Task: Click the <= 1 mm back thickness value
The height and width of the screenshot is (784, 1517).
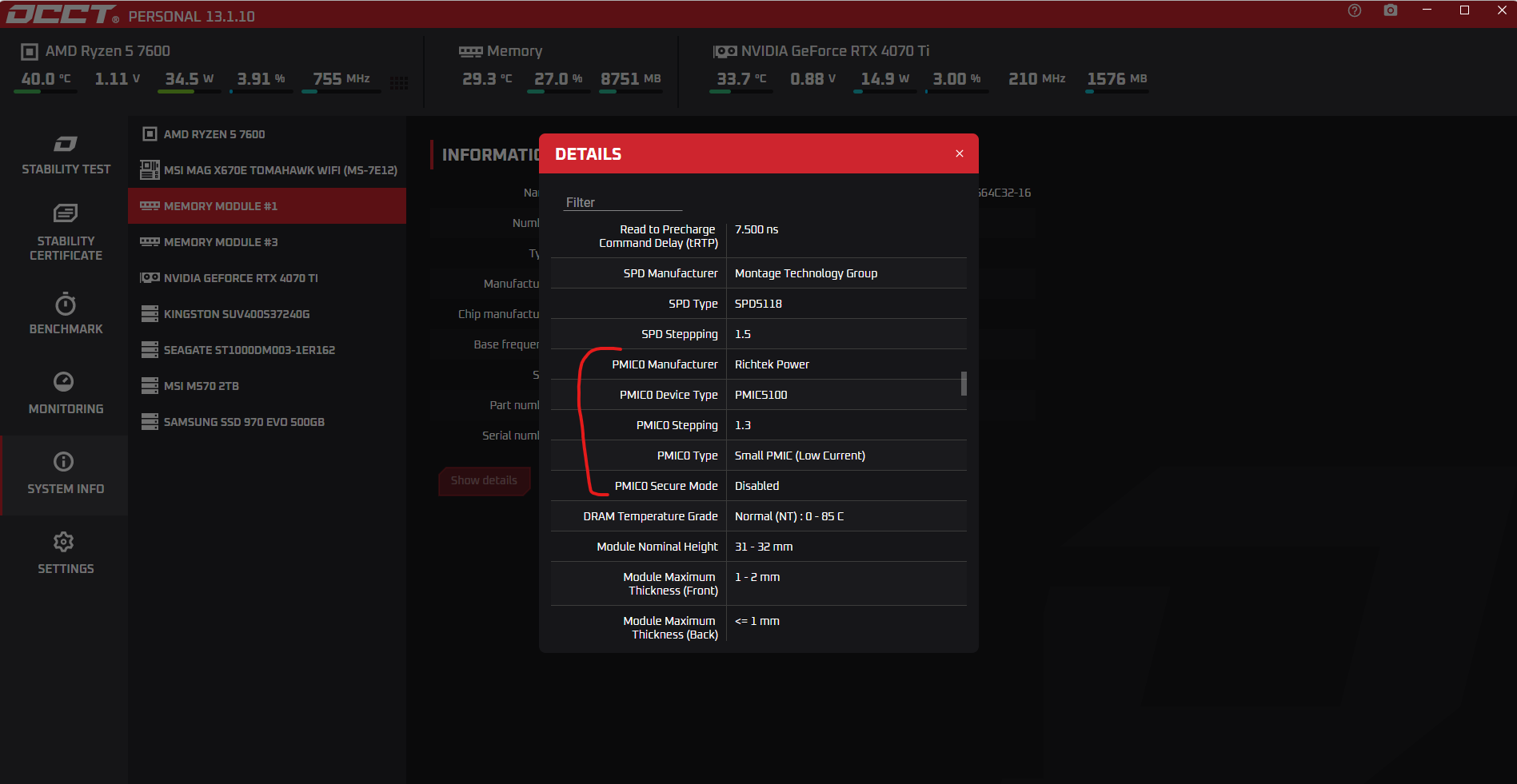Action: [x=757, y=621]
